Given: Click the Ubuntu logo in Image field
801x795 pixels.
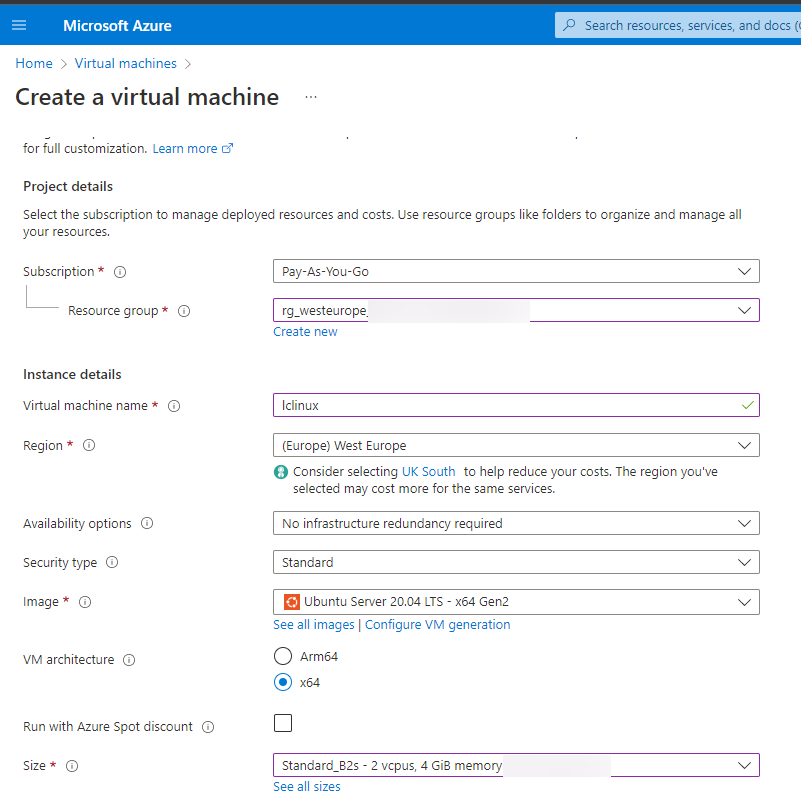Looking at the screenshot, I should tap(292, 602).
